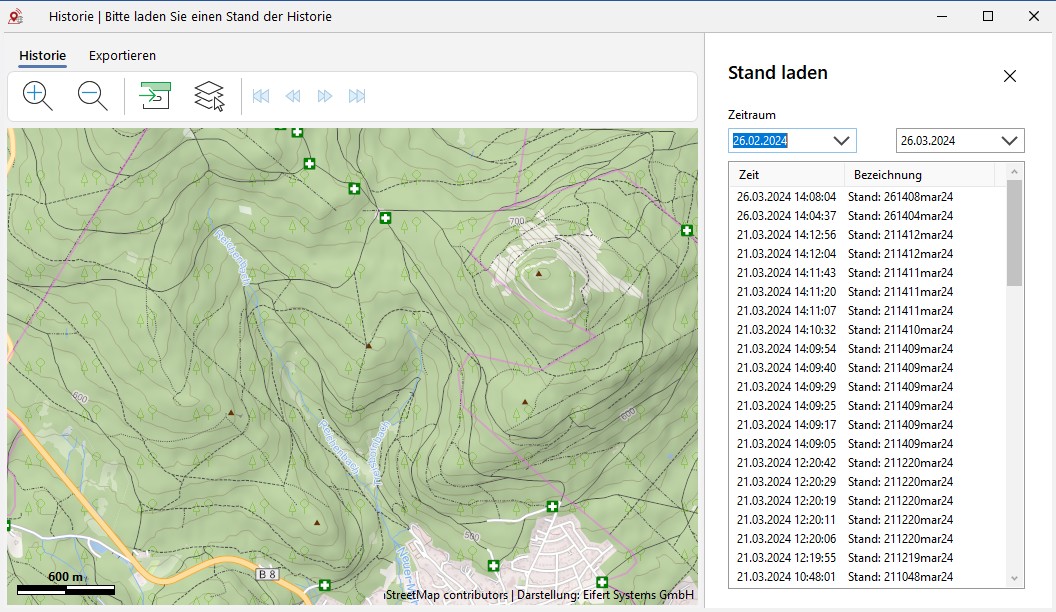Viewport: 1056px width, 612px height.
Task: Select entry Stand: 261408mar24
Action: tap(900, 197)
